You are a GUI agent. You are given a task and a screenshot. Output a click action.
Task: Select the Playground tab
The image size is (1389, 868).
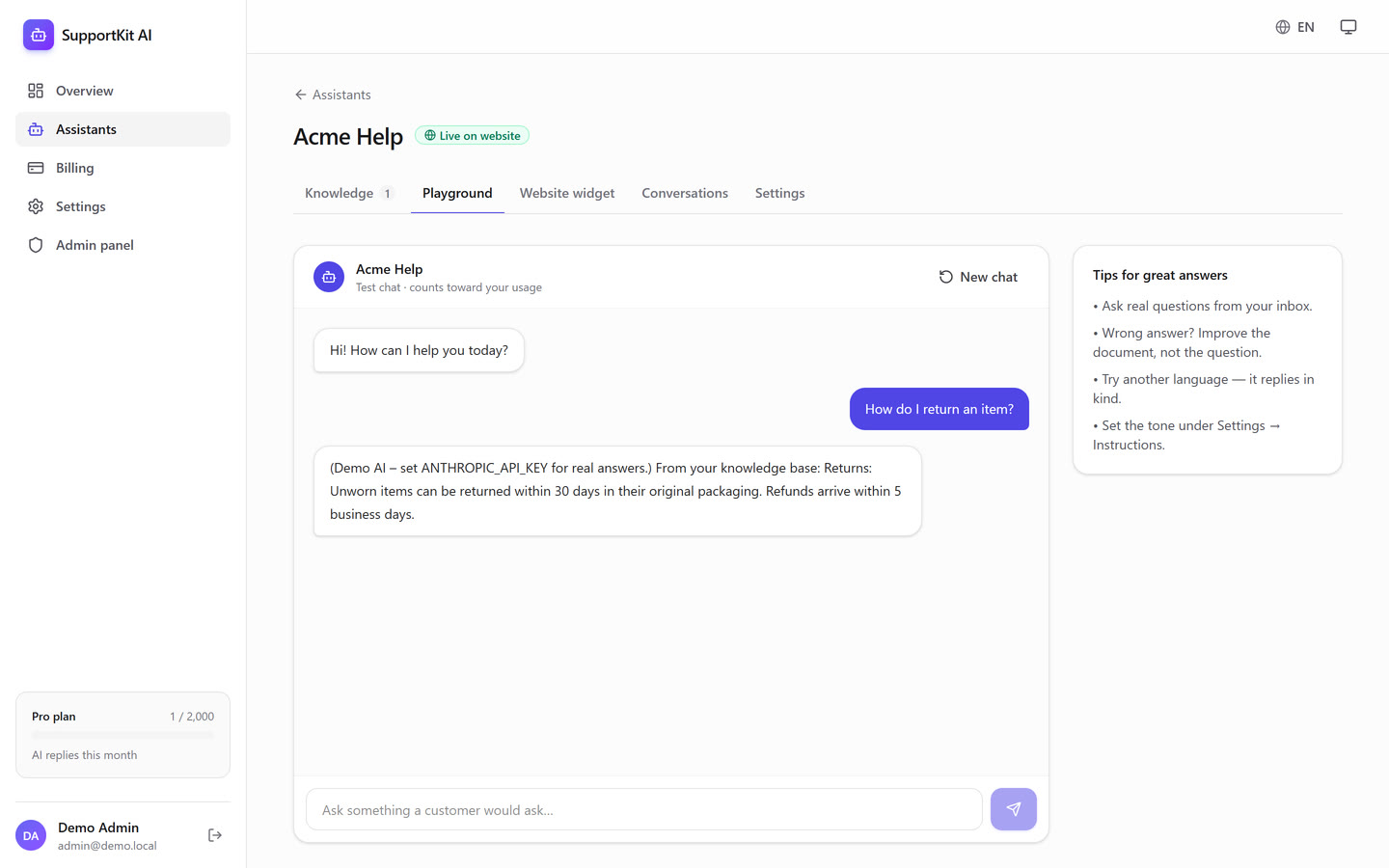point(457,193)
